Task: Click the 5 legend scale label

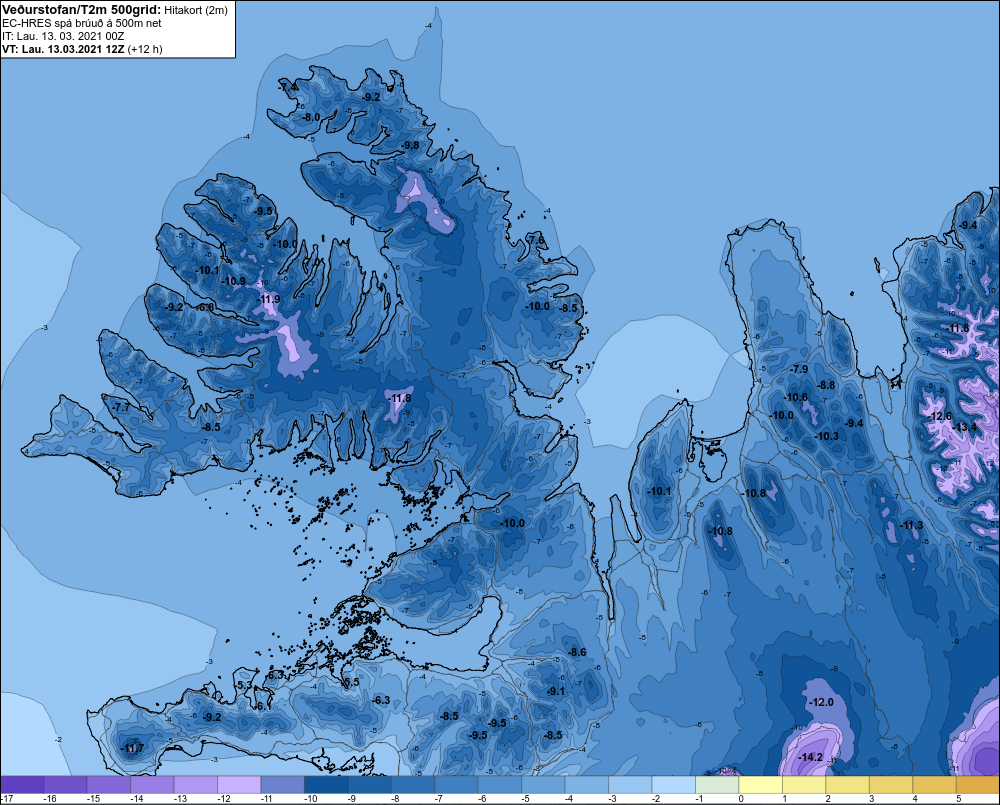Action: 959,799
